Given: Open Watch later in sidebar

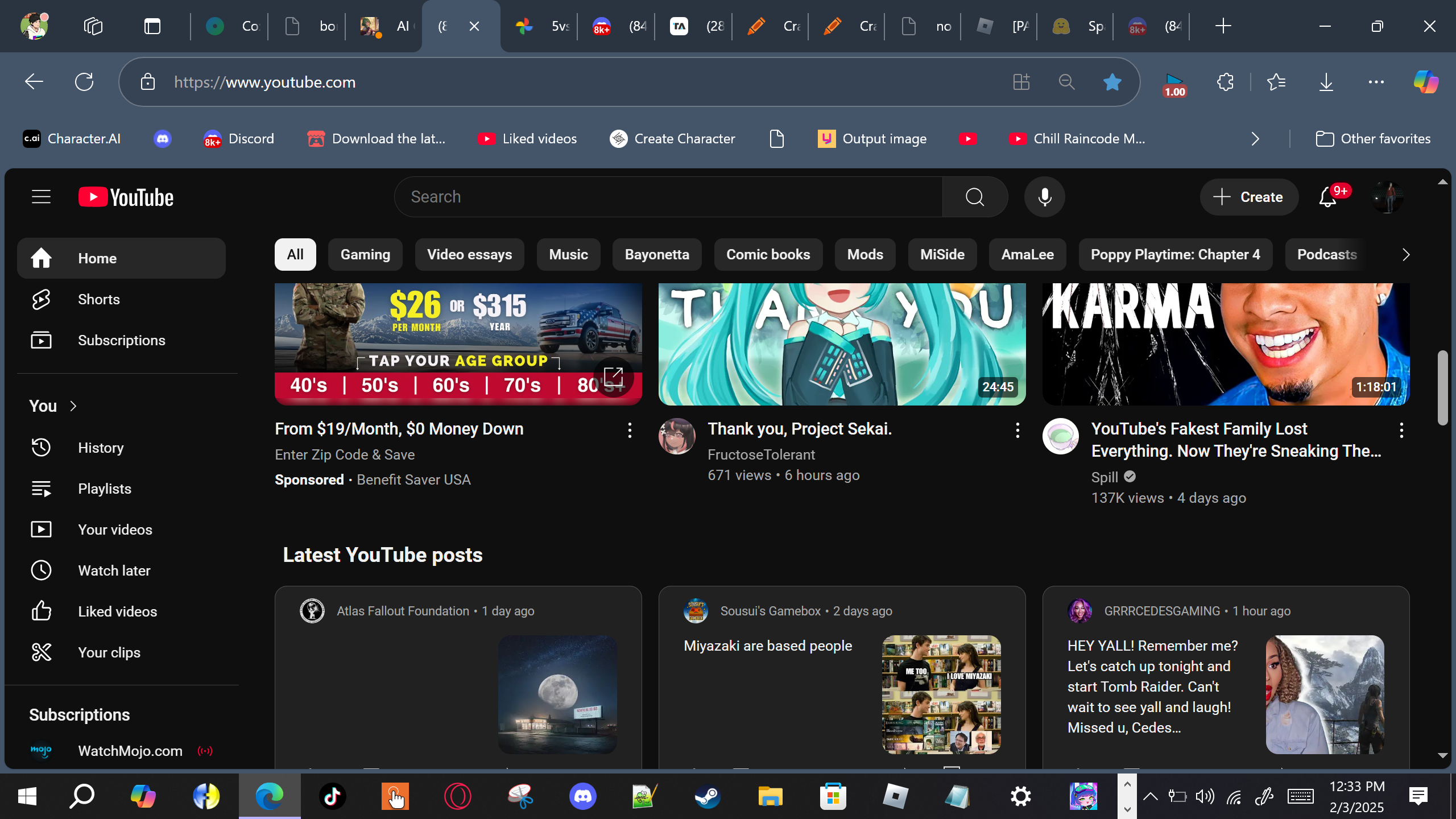Looking at the screenshot, I should point(121,570).
